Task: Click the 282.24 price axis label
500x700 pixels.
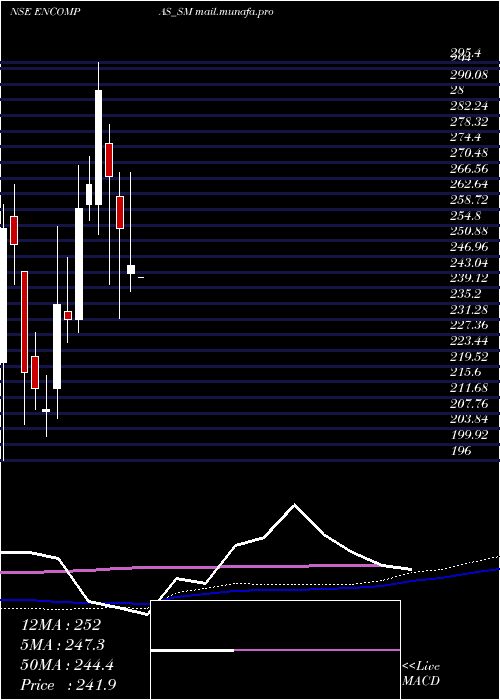Action: point(469,105)
